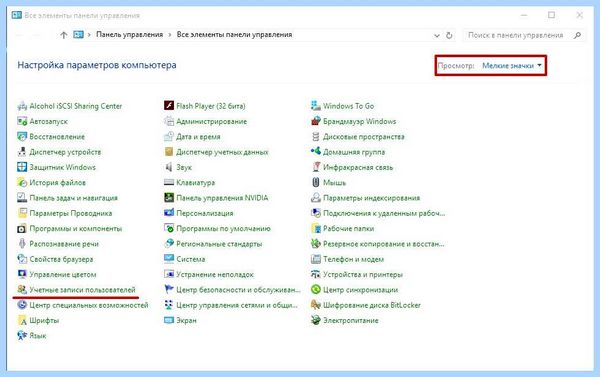600x377 pixels.
Task: Expand chevron after Панель управления breadcrumb
Action: pyautogui.click(x=170, y=35)
